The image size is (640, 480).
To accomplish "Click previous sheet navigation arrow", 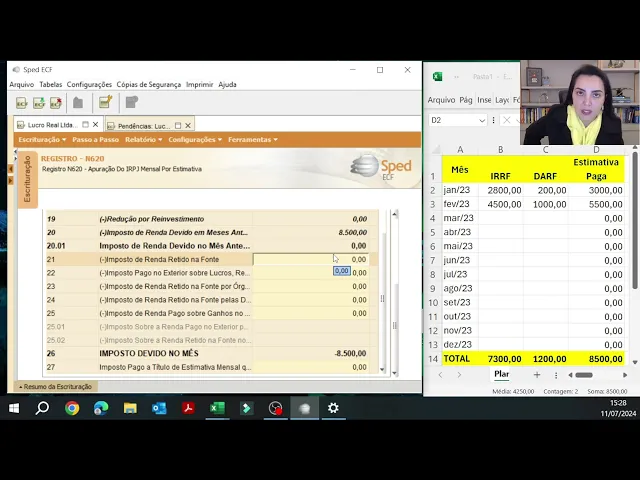I will coord(440,375).
